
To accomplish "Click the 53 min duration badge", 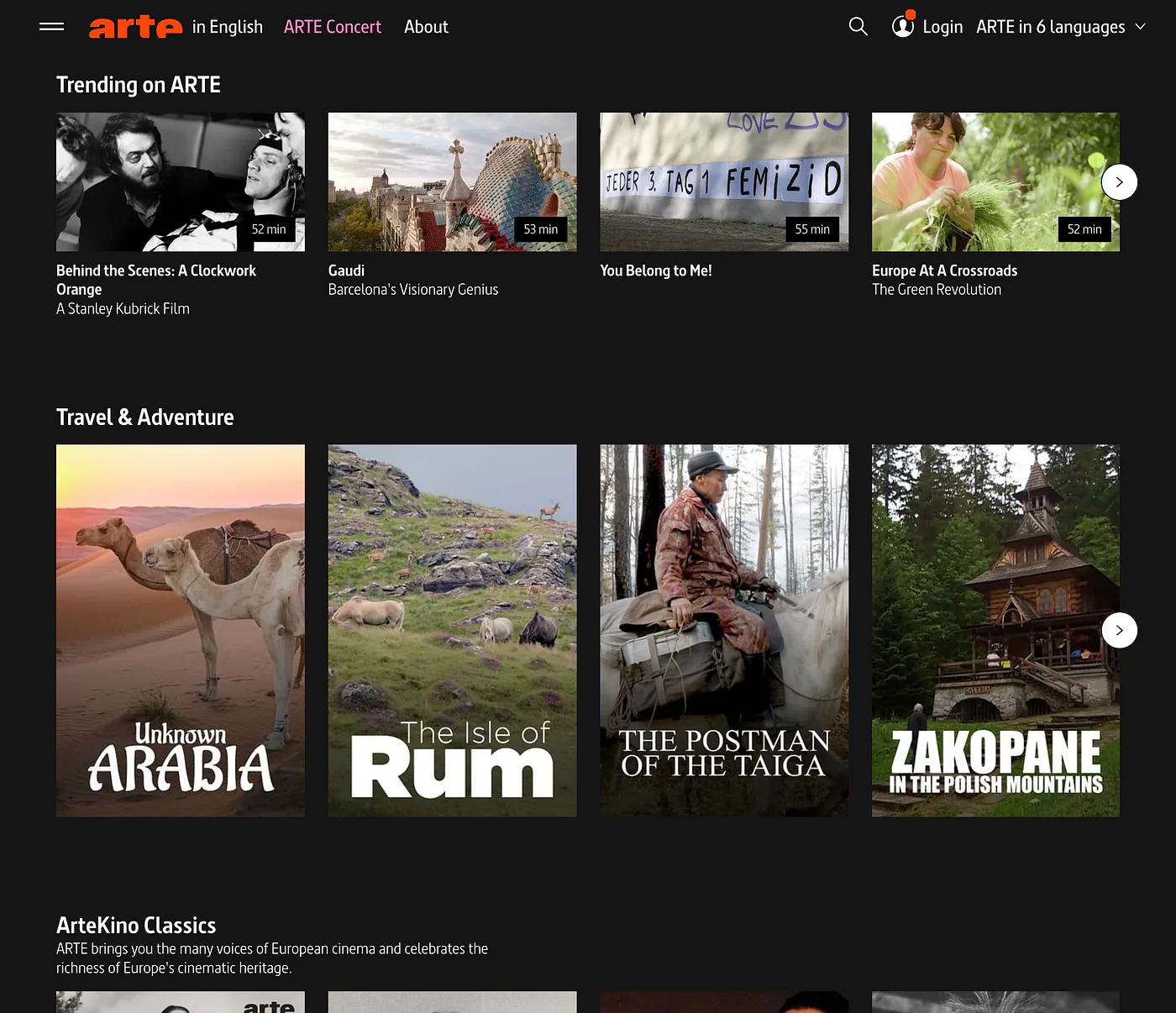I will [541, 229].
